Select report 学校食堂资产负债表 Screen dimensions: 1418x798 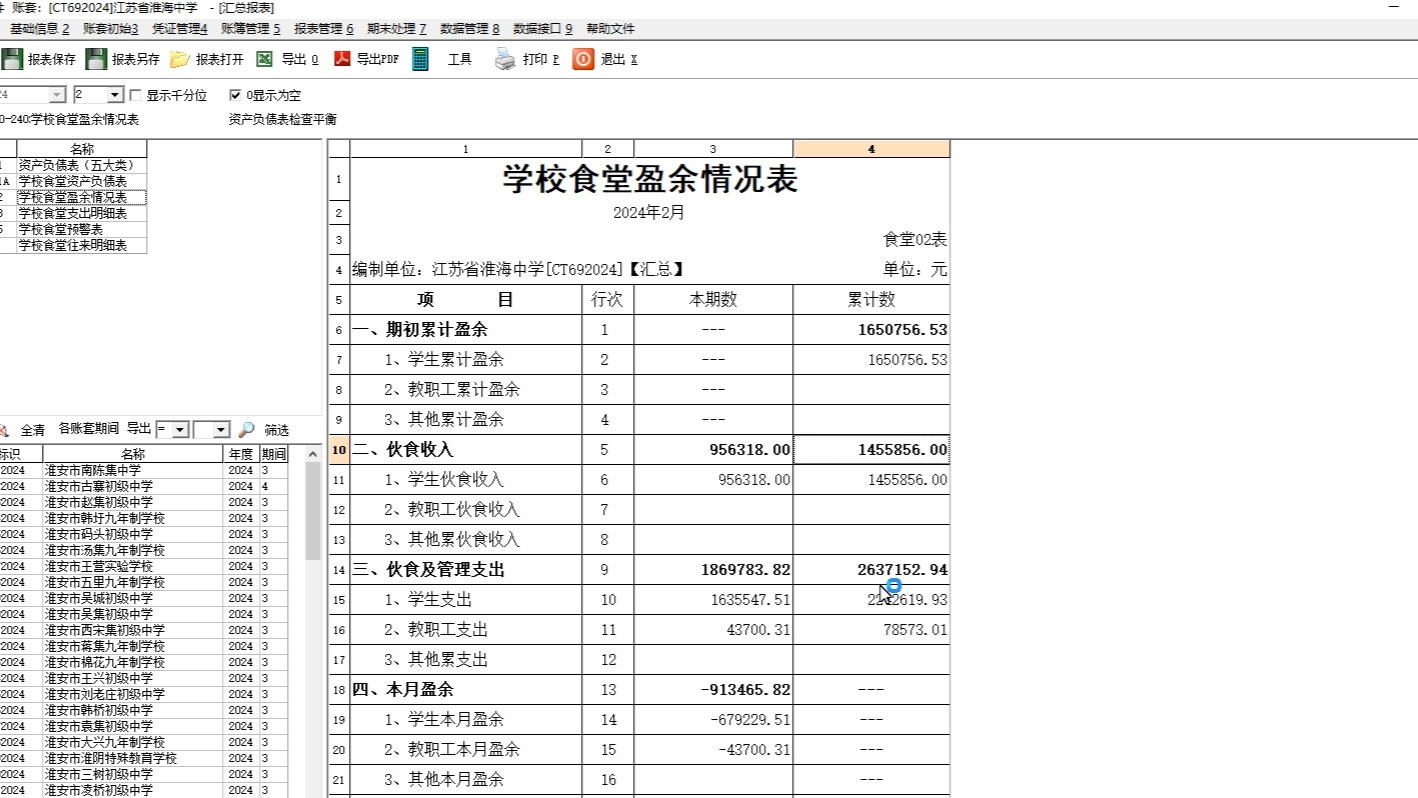82,181
